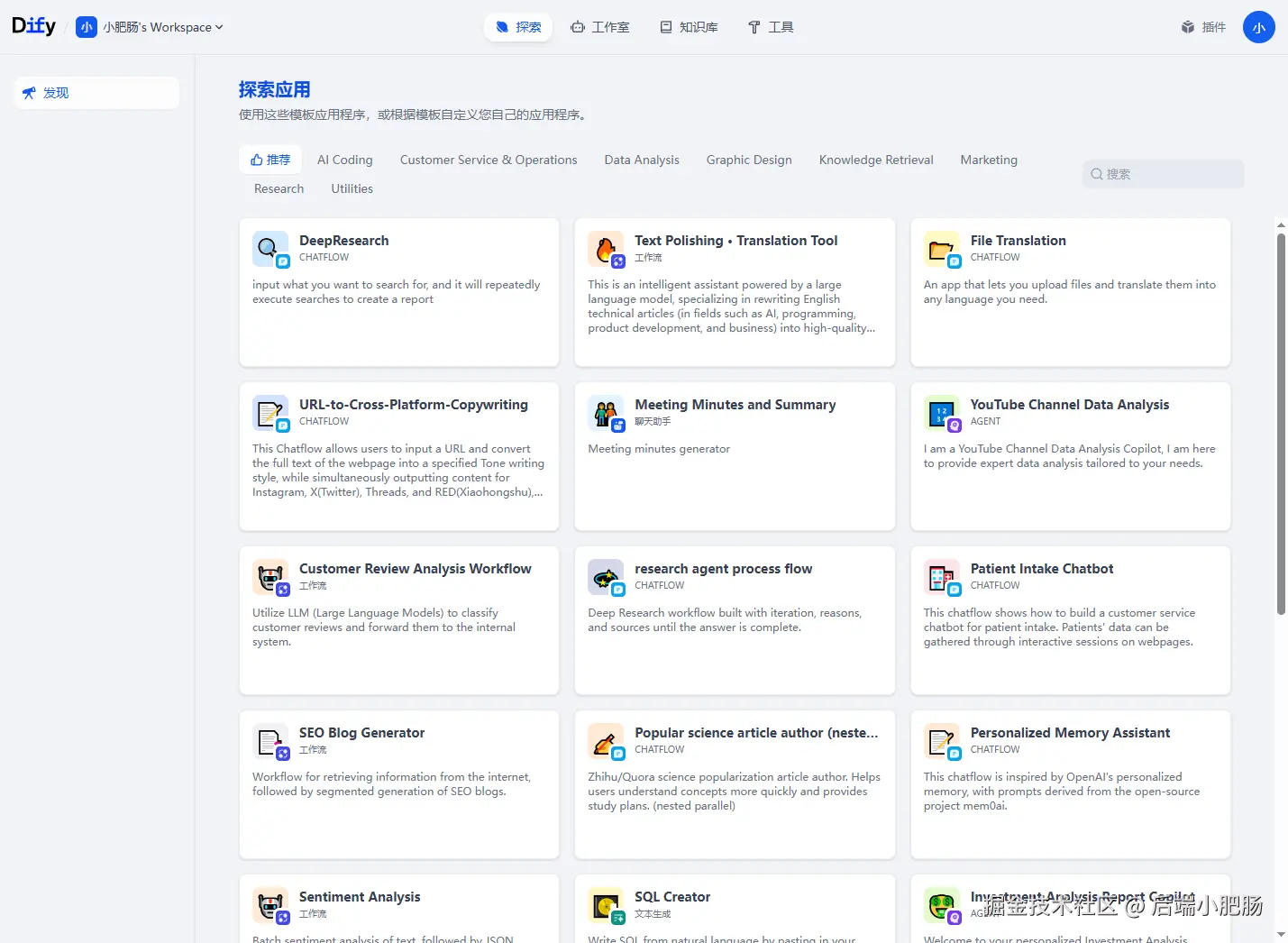
Task: Filter by Marketing category
Action: (x=989, y=160)
